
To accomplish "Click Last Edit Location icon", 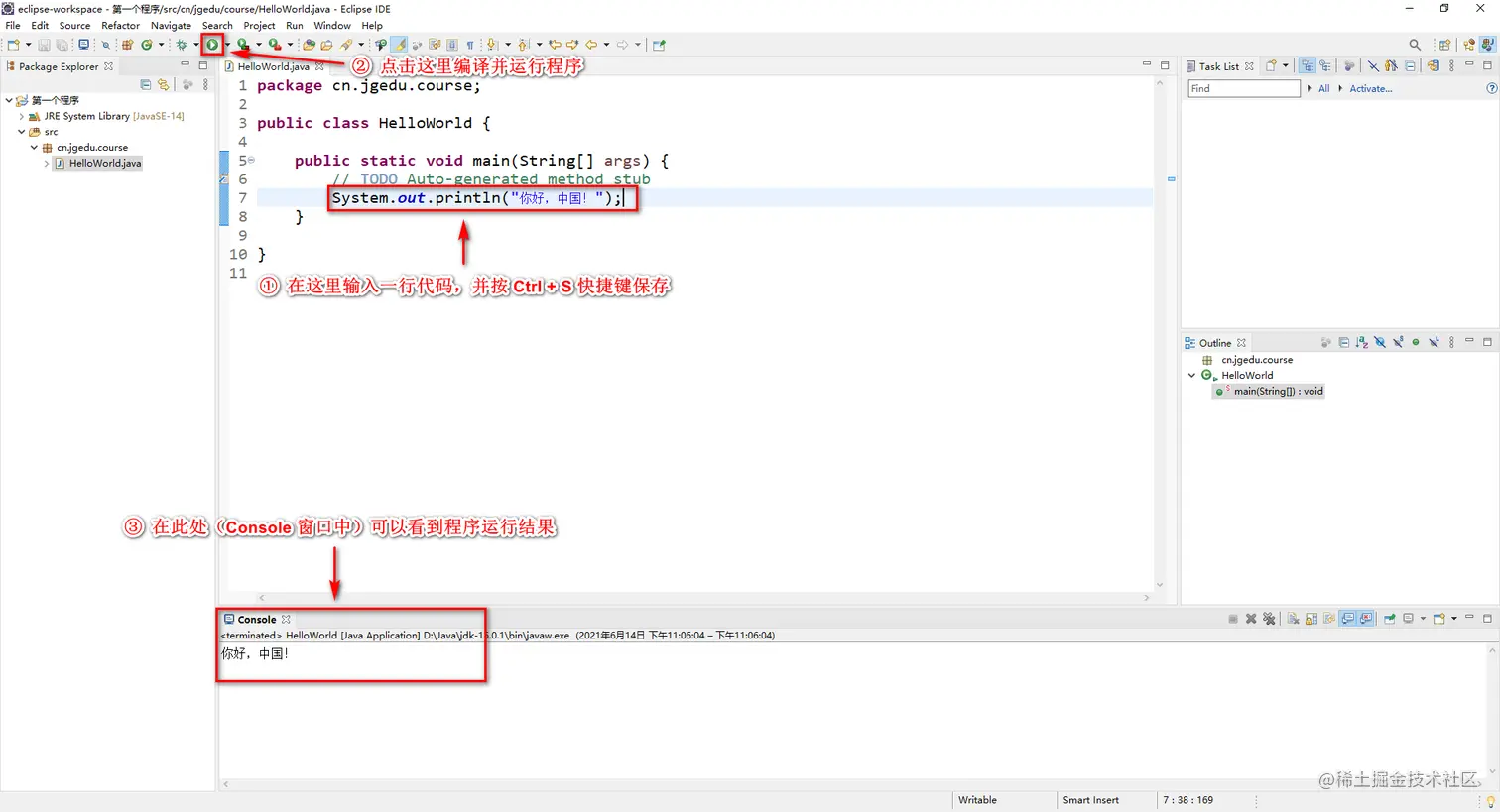I will (556, 45).
